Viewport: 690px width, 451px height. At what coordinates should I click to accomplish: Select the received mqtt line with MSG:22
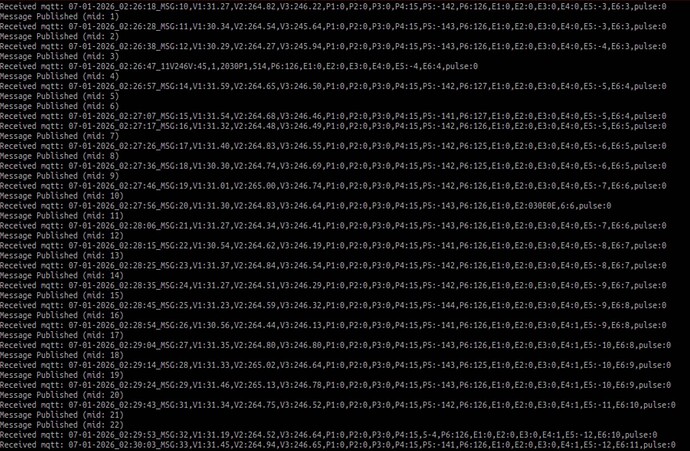point(333,246)
